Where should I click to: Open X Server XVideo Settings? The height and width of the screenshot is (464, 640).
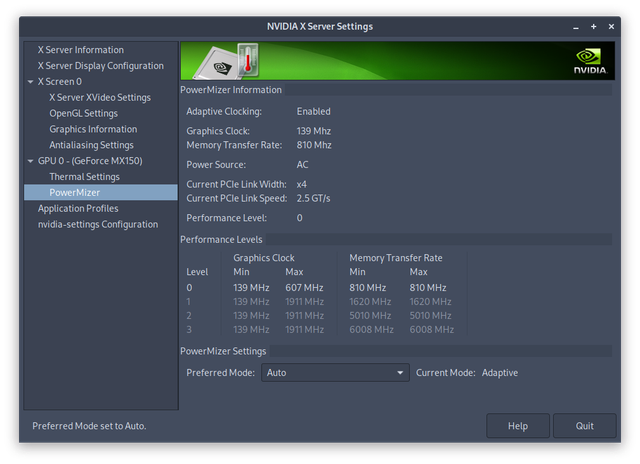(100, 98)
